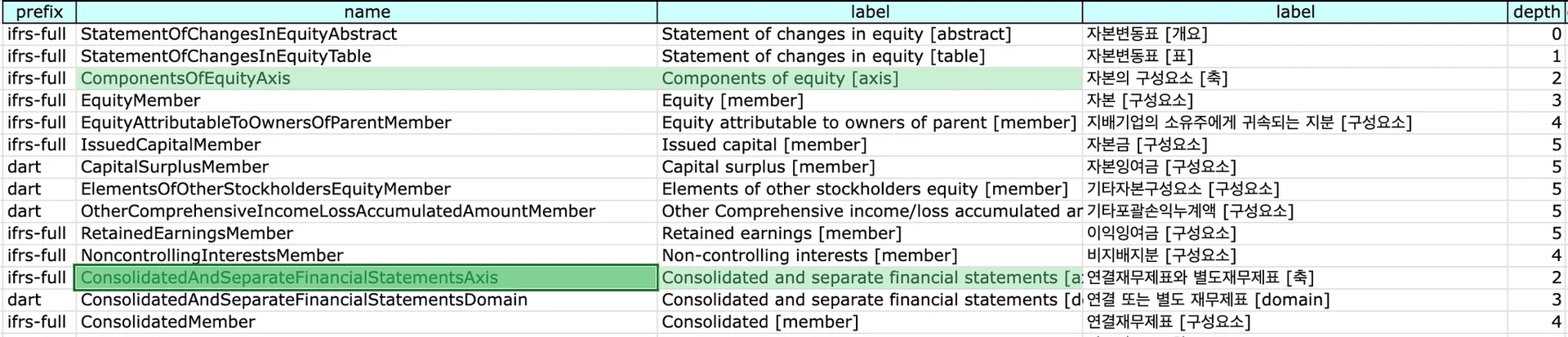Click the 'depth' column header
Image resolution: width=1568 pixels, height=337 pixels.
pos(1536,11)
